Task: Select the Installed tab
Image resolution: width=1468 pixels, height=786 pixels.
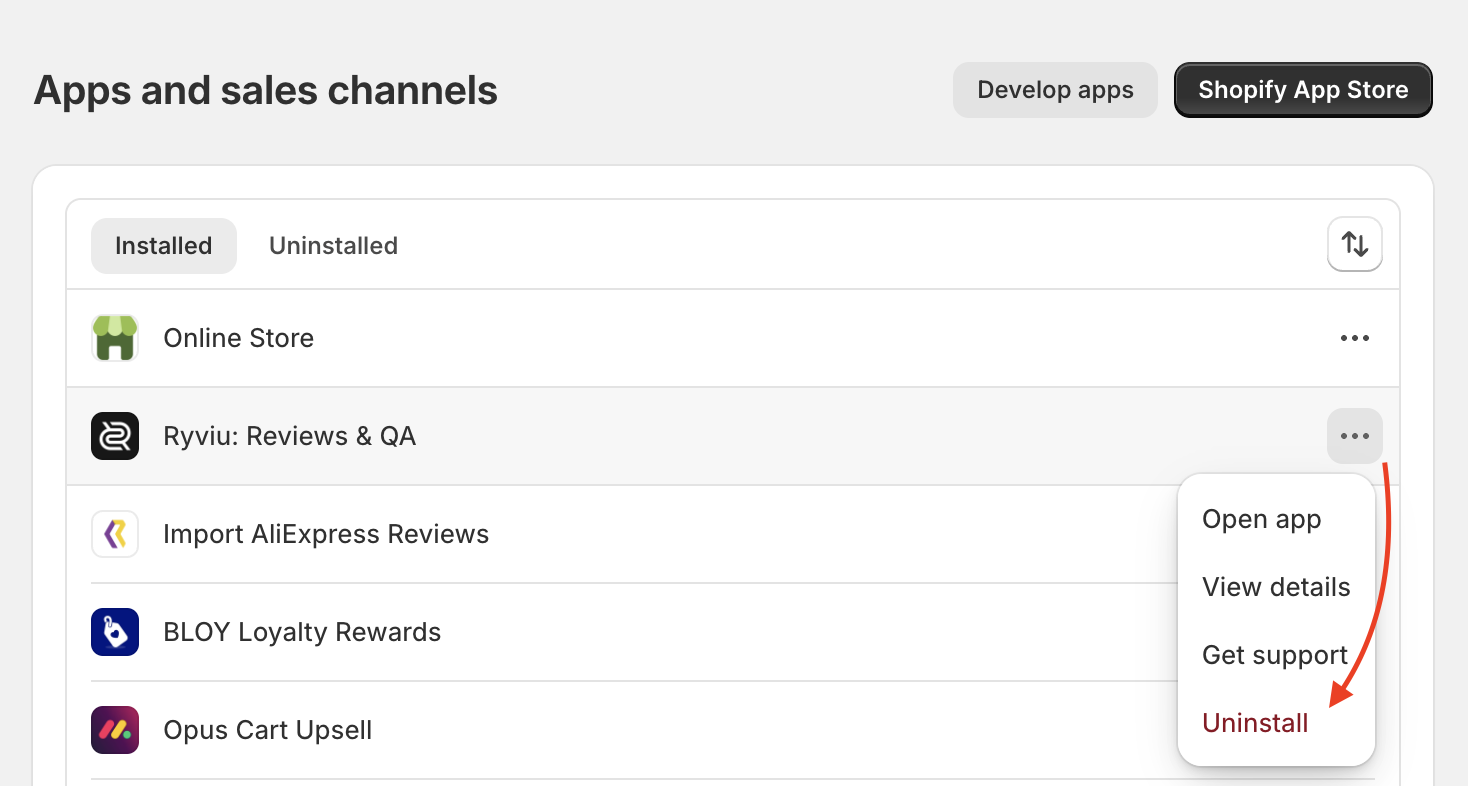Action: coord(164,246)
